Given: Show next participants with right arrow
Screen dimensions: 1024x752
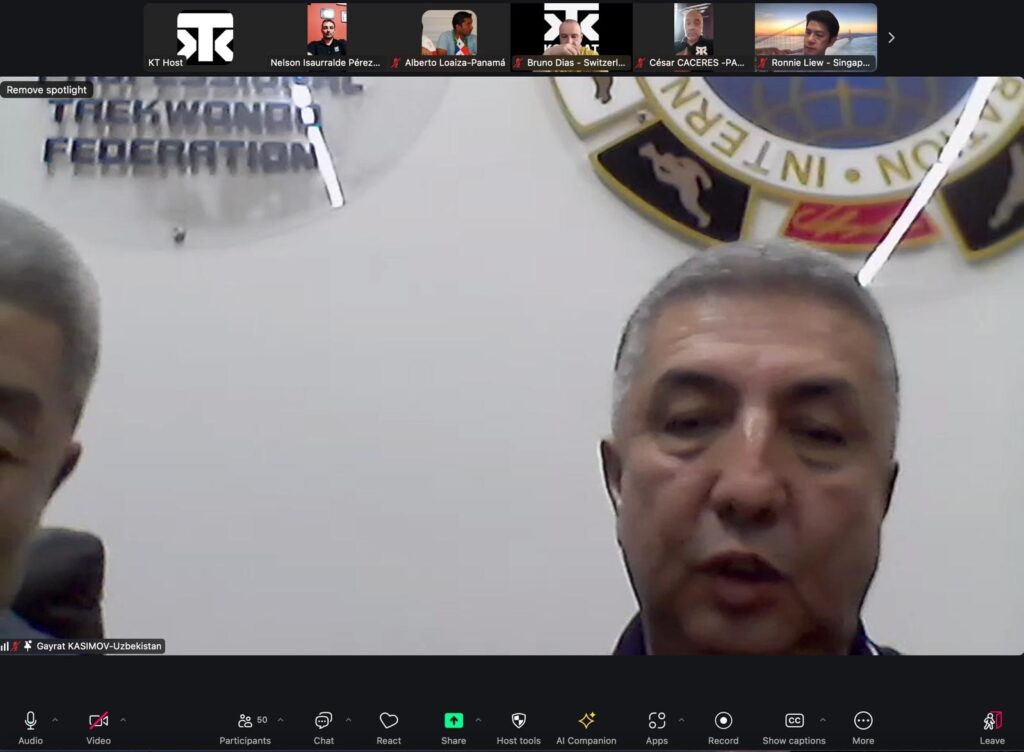Looking at the screenshot, I should tap(891, 38).
